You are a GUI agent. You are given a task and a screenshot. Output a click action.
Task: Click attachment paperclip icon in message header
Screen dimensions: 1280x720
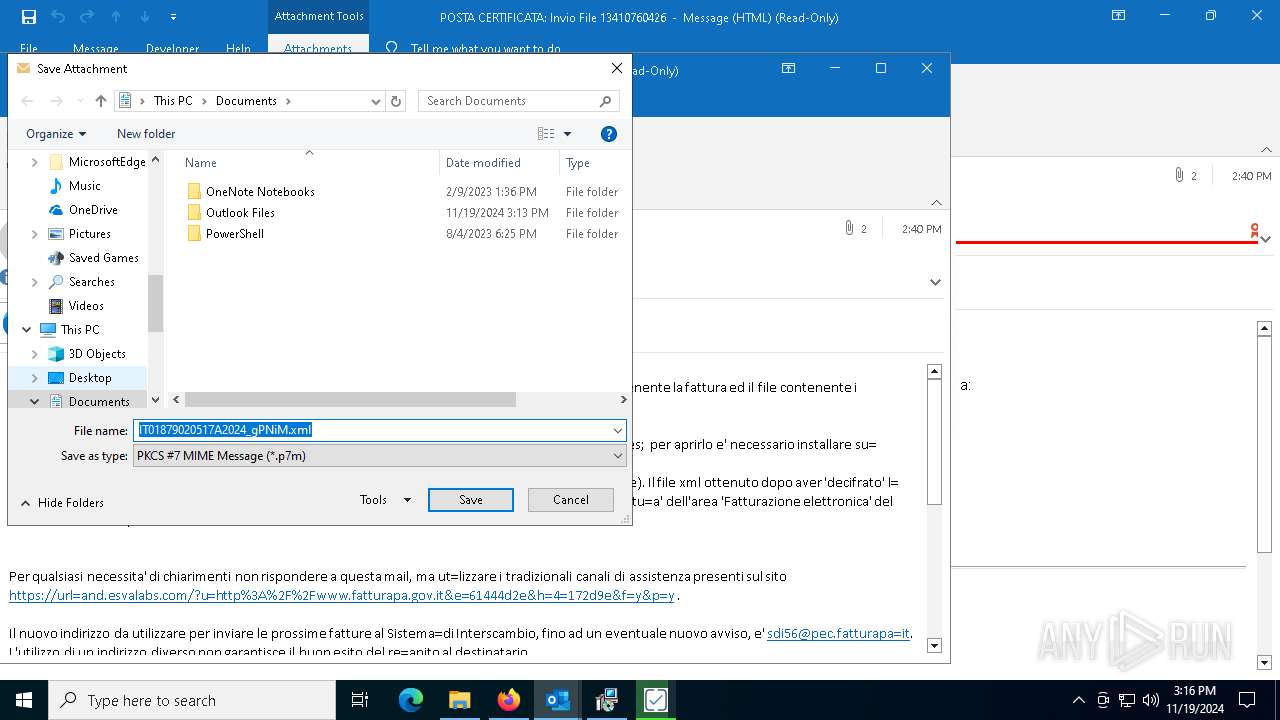click(x=849, y=229)
